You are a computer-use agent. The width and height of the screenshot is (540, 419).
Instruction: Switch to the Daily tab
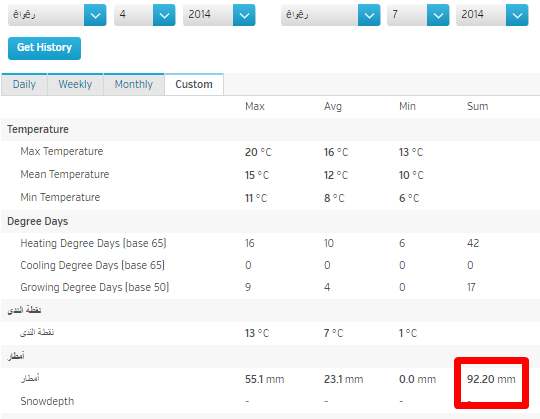24,84
